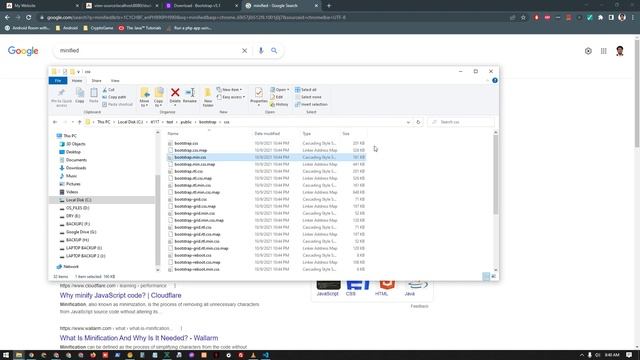Click Cut in the Clipboard group

[109, 90]
